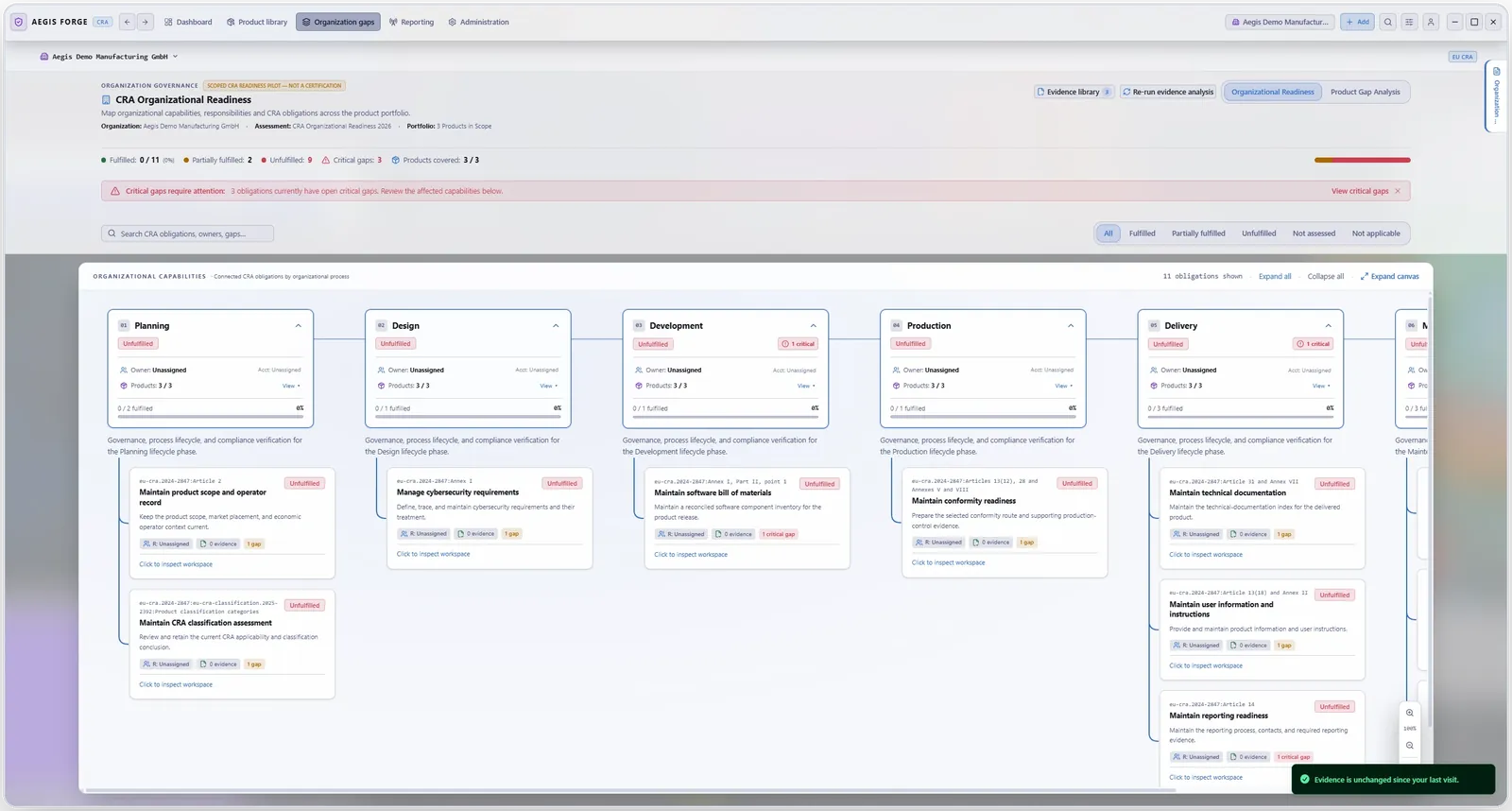Viewport: 1512px width, 811px height.
Task: Filter obligations by Partially fulfilled
Action: click(1198, 233)
